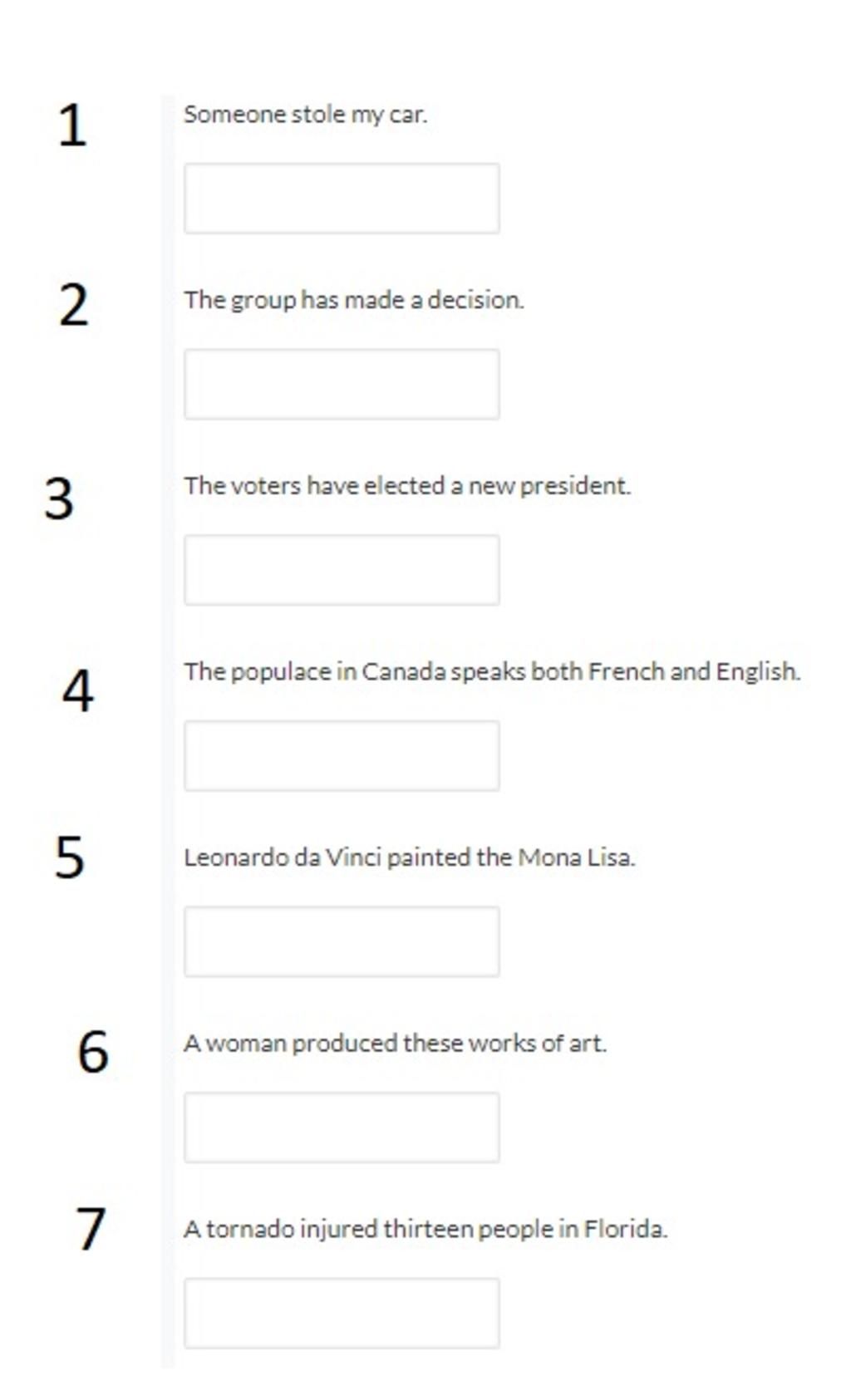This screenshot has width=851, height=1400.
Task: Select the sentence about voters electing a president
Action: tap(407, 485)
